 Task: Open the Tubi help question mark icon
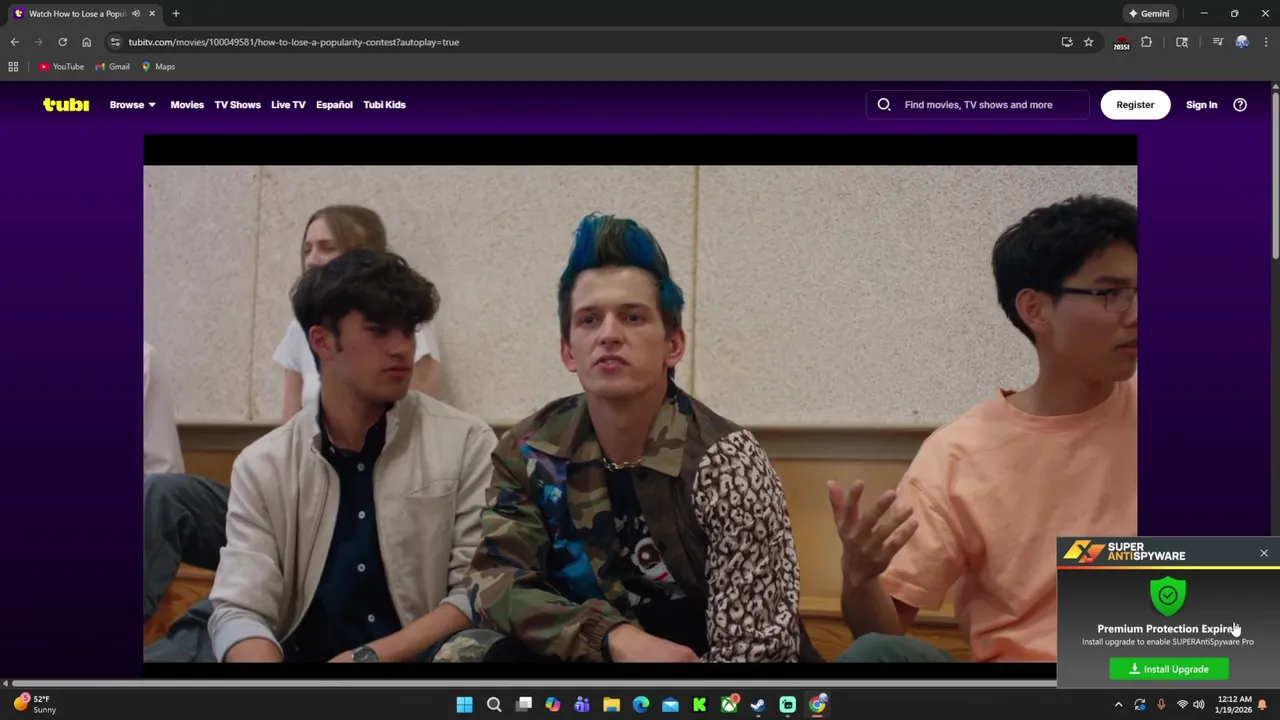pyautogui.click(x=1240, y=105)
